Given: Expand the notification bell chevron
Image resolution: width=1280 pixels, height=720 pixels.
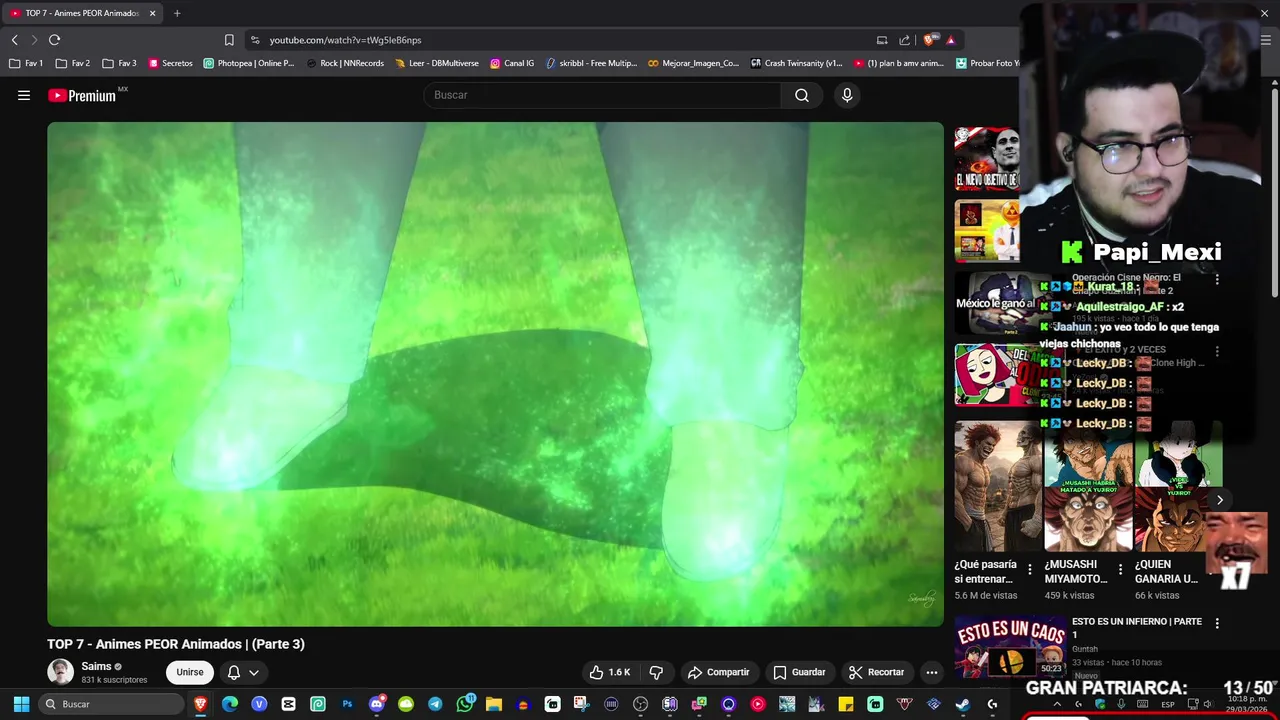Looking at the screenshot, I should pyautogui.click(x=254, y=672).
